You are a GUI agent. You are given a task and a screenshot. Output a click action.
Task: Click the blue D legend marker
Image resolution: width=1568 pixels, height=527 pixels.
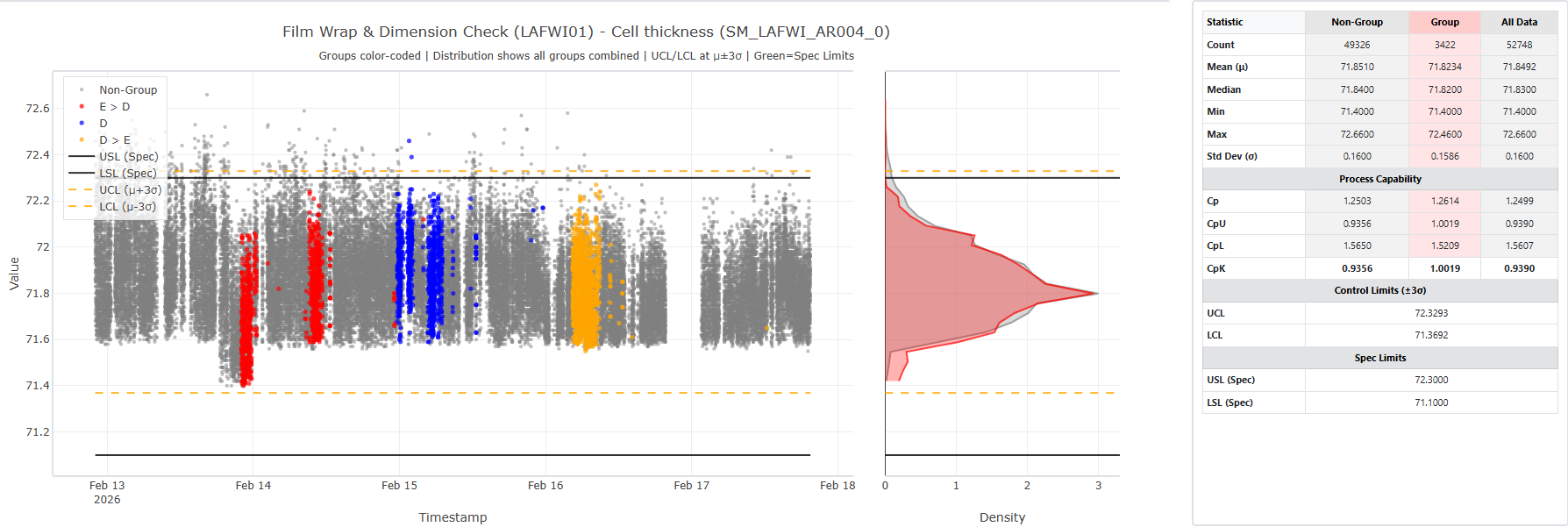(82, 123)
